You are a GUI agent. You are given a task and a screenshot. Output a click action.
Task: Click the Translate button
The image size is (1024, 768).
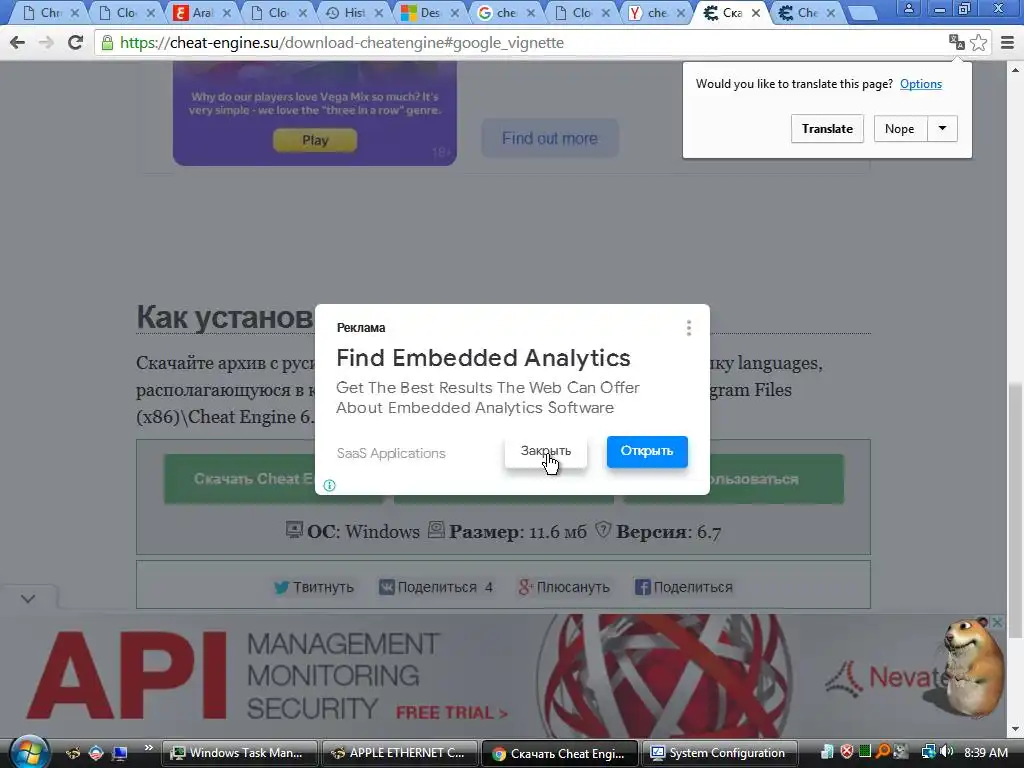[x=827, y=129]
